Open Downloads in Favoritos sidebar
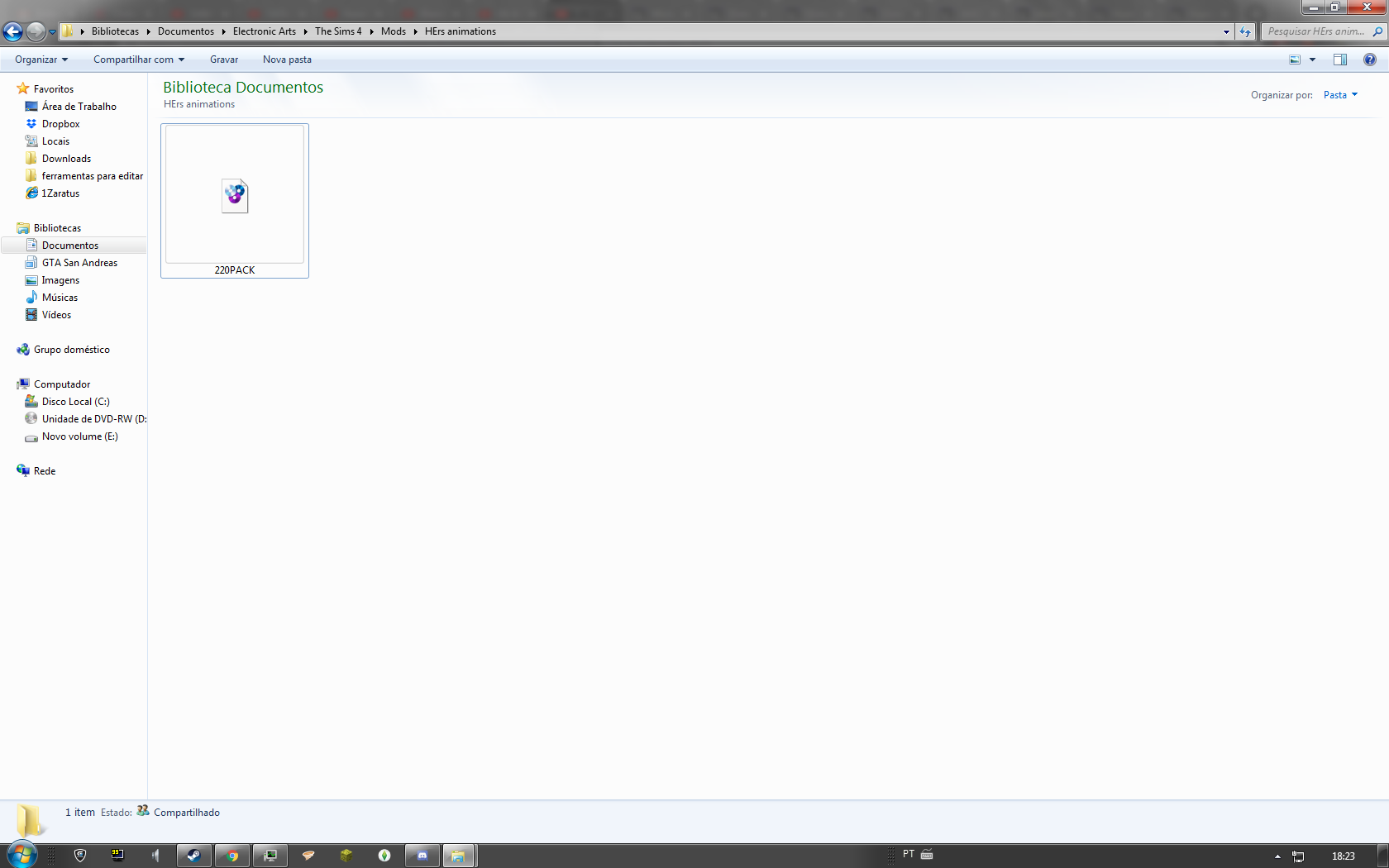 [x=66, y=159]
